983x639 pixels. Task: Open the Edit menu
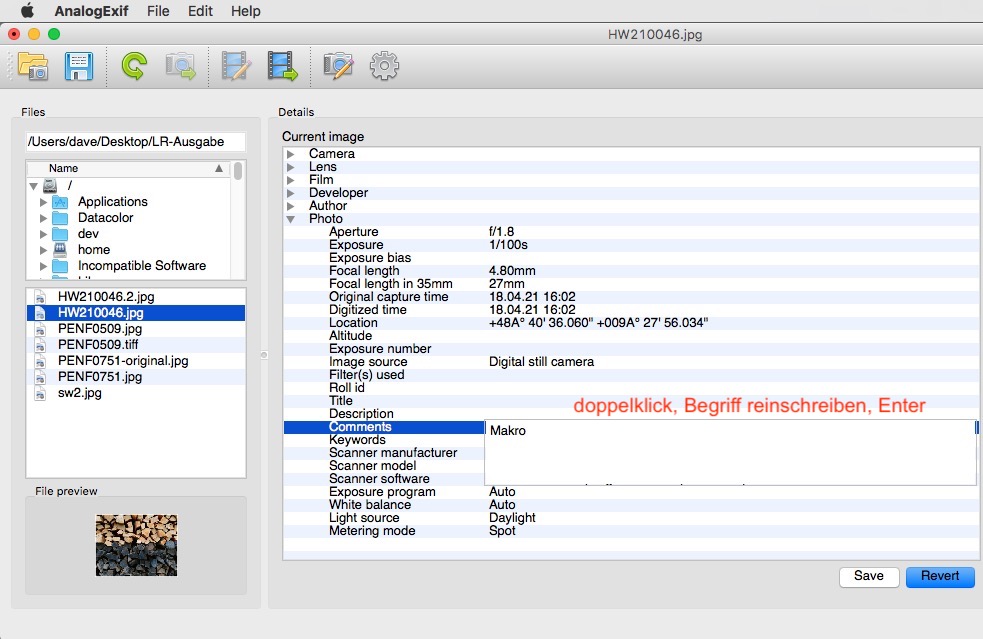click(x=200, y=11)
